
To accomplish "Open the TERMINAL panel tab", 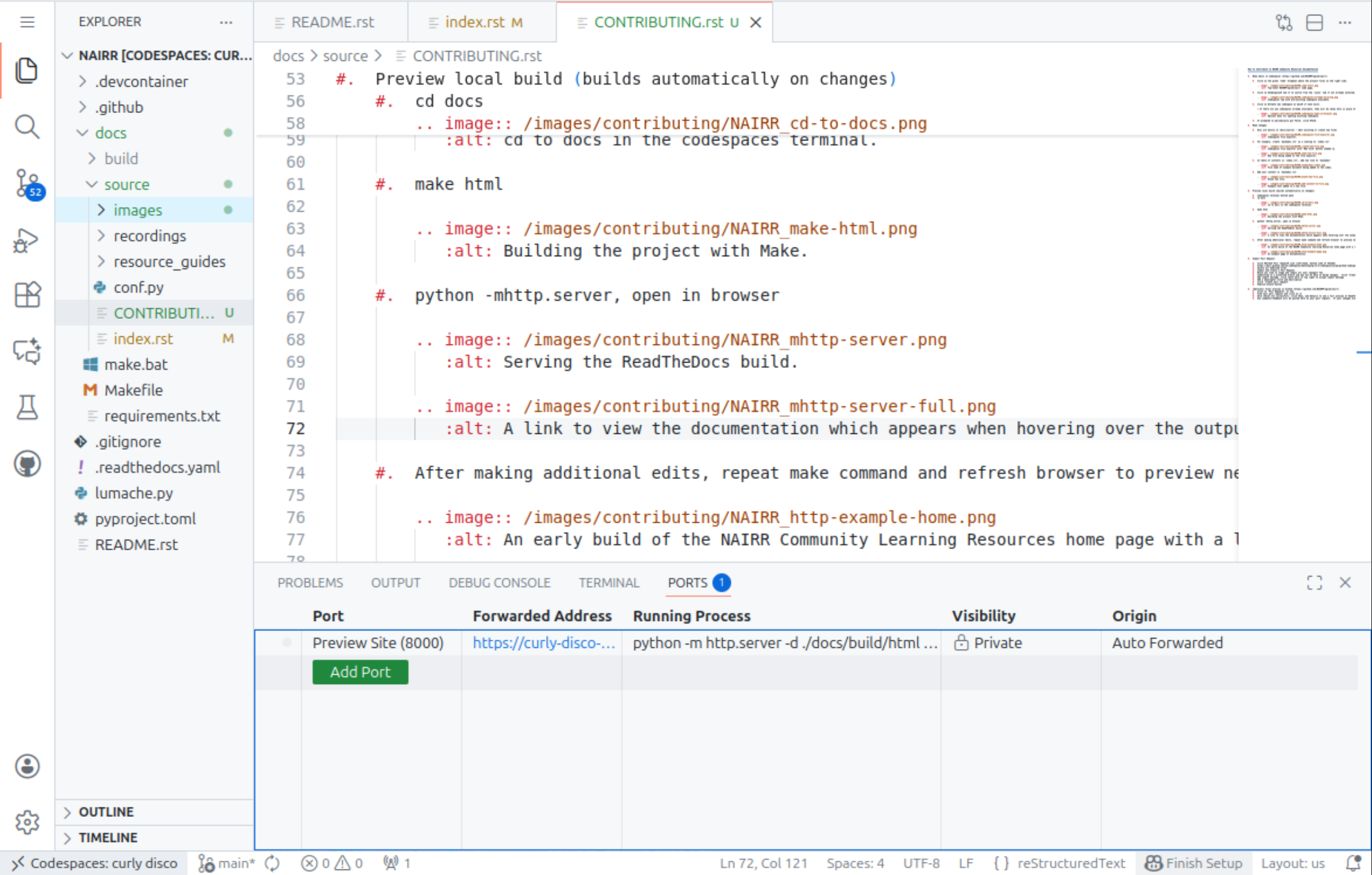I will tap(609, 583).
